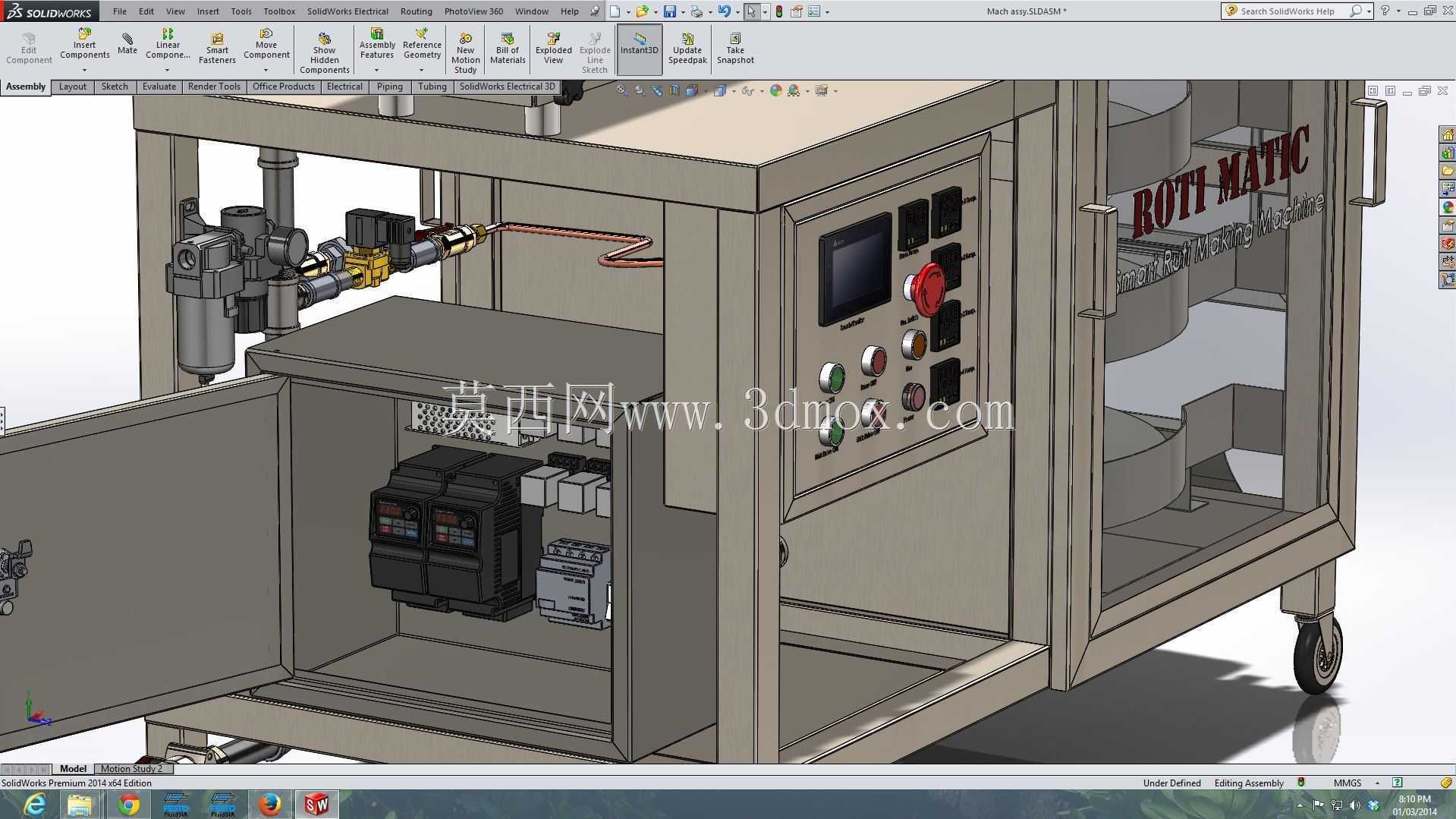Click the Smart Fasteners tool
Screen dimensions: 1456x819
point(217,49)
